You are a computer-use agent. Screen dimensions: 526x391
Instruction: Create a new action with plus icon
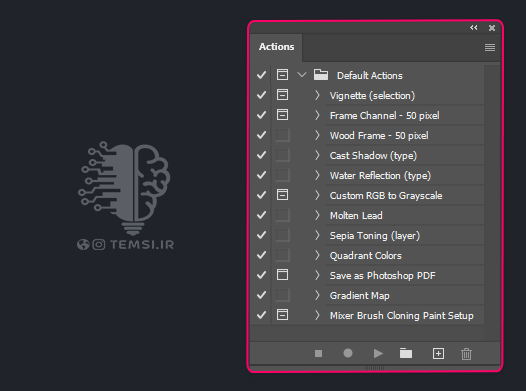coord(438,353)
